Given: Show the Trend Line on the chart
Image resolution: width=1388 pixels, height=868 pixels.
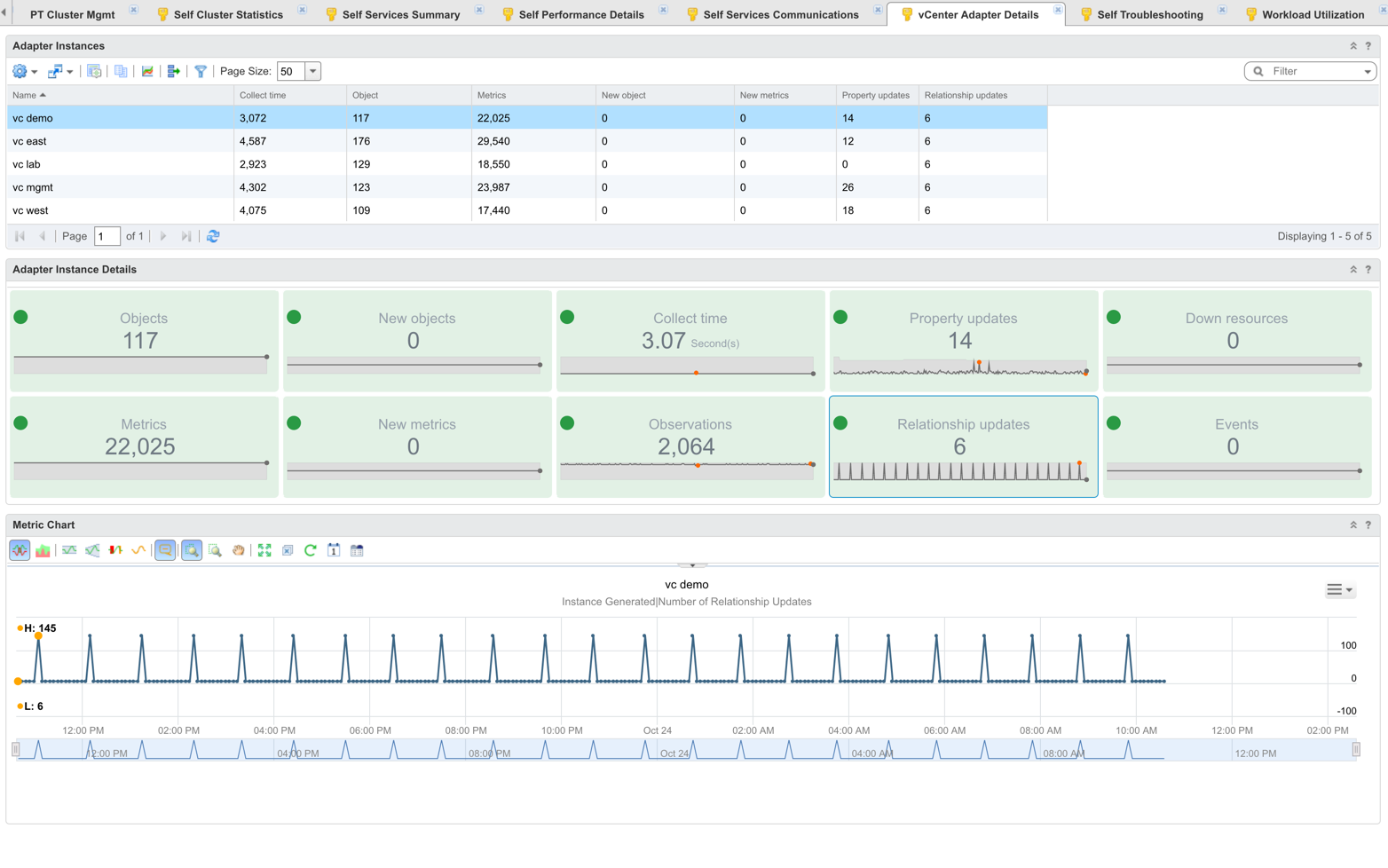Looking at the screenshot, I should (137, 550).
